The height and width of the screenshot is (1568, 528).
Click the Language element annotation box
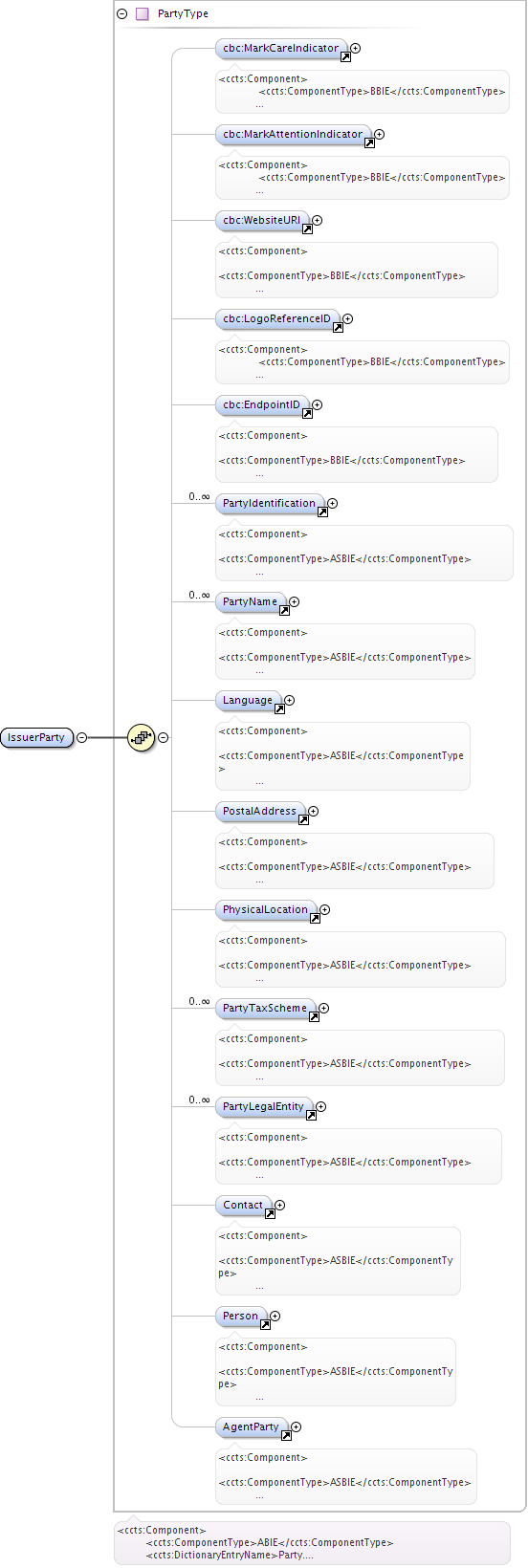point(342,756)
